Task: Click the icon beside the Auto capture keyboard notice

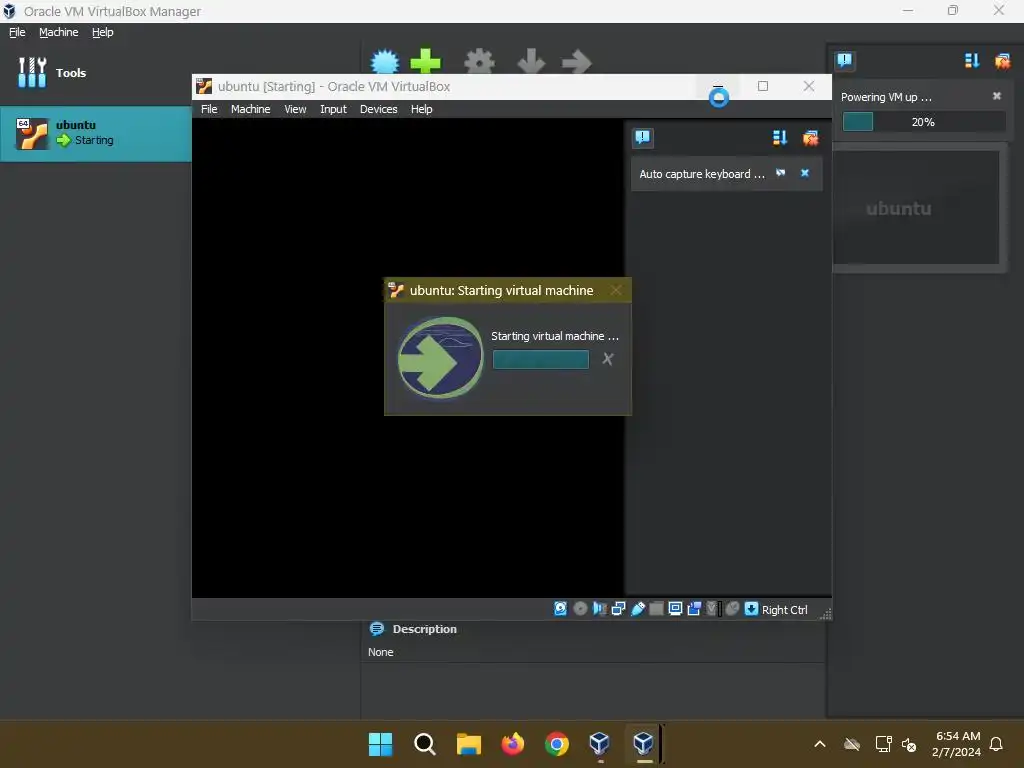Action: tap(780, 173)
